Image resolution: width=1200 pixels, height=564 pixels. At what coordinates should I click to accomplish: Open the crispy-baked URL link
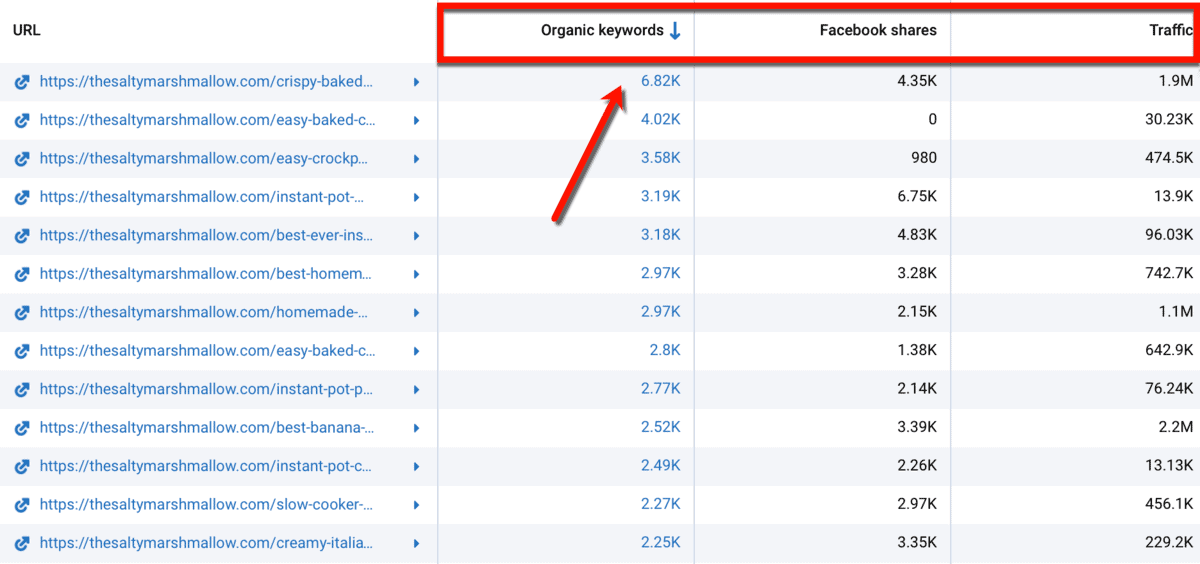[207, 82]
